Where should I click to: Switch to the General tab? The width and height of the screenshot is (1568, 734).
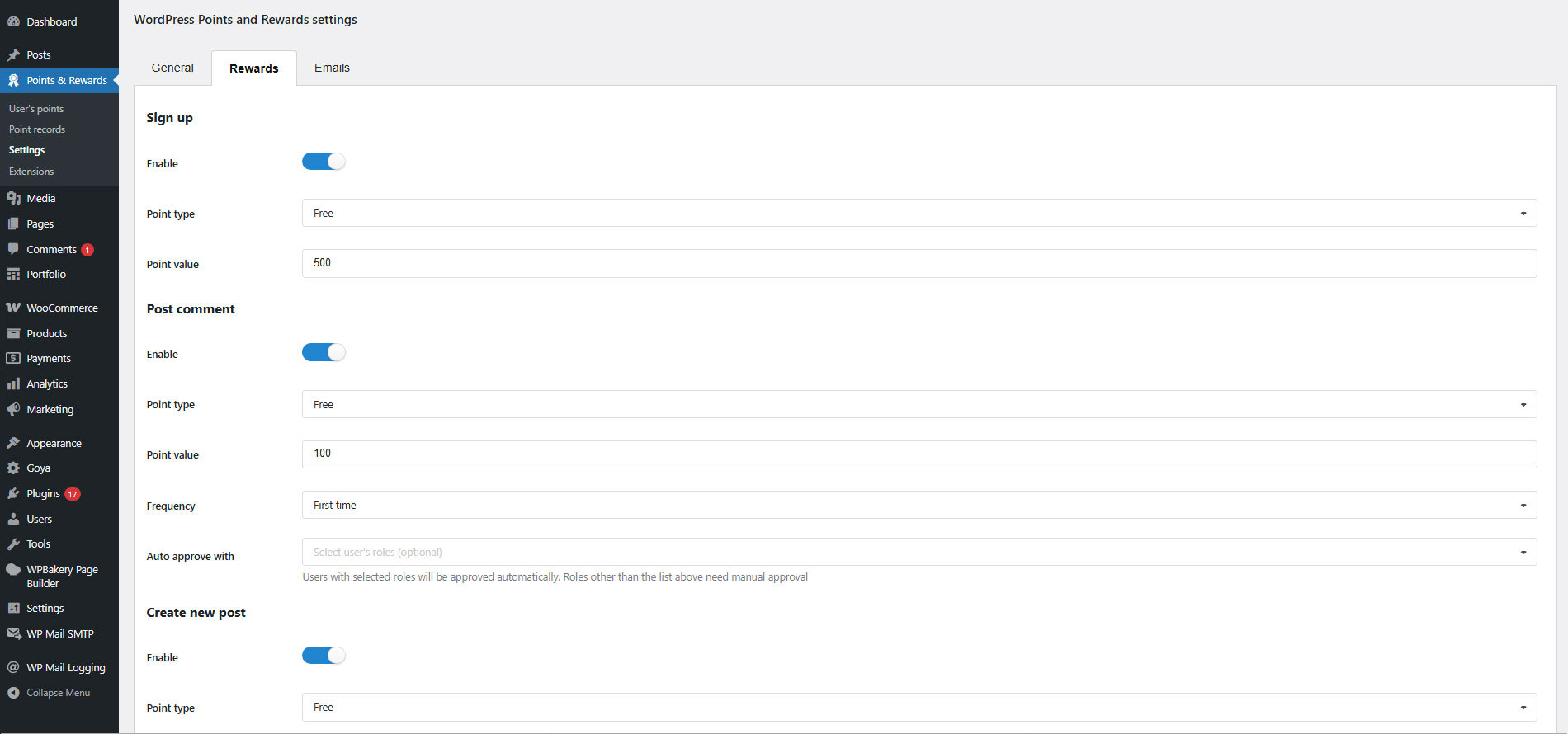(172, 68)
